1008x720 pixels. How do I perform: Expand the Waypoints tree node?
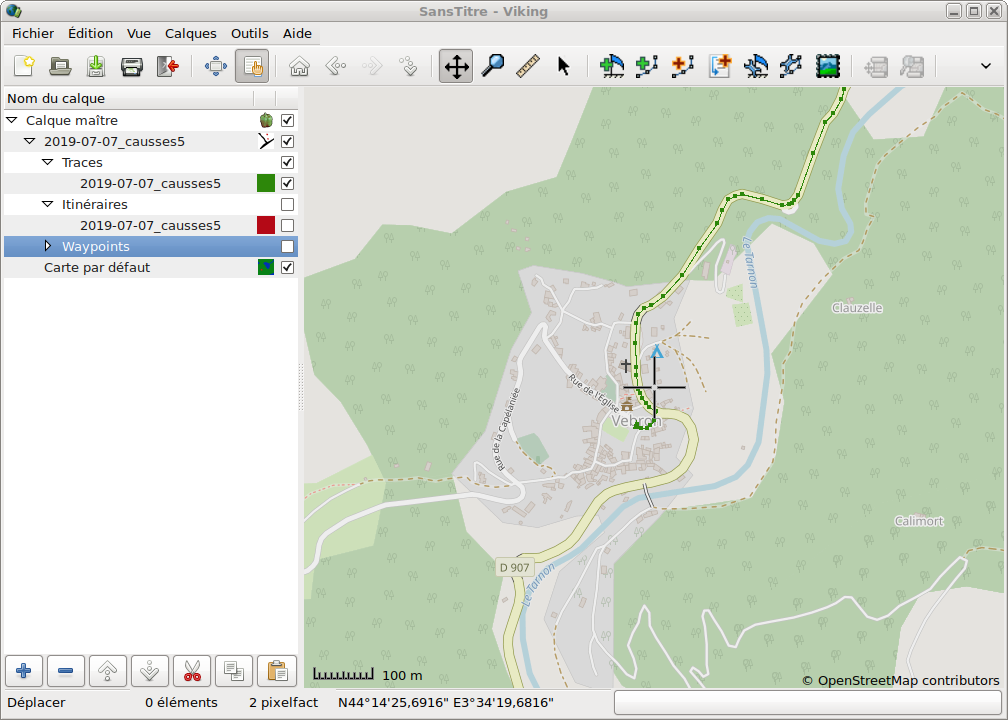pyautogui.click(x=47, y=246)
